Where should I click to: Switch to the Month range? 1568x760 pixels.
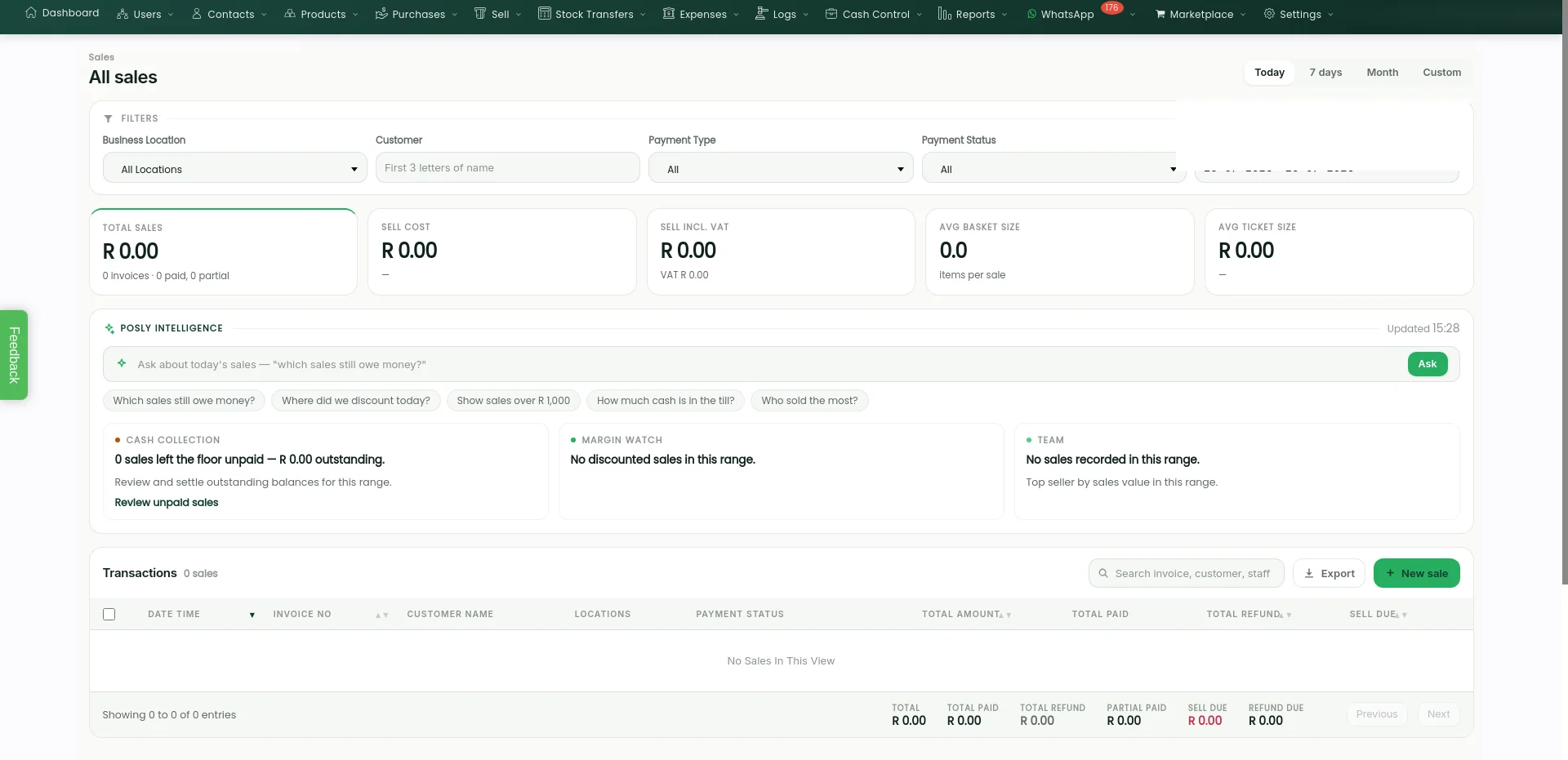[1382, 72]
